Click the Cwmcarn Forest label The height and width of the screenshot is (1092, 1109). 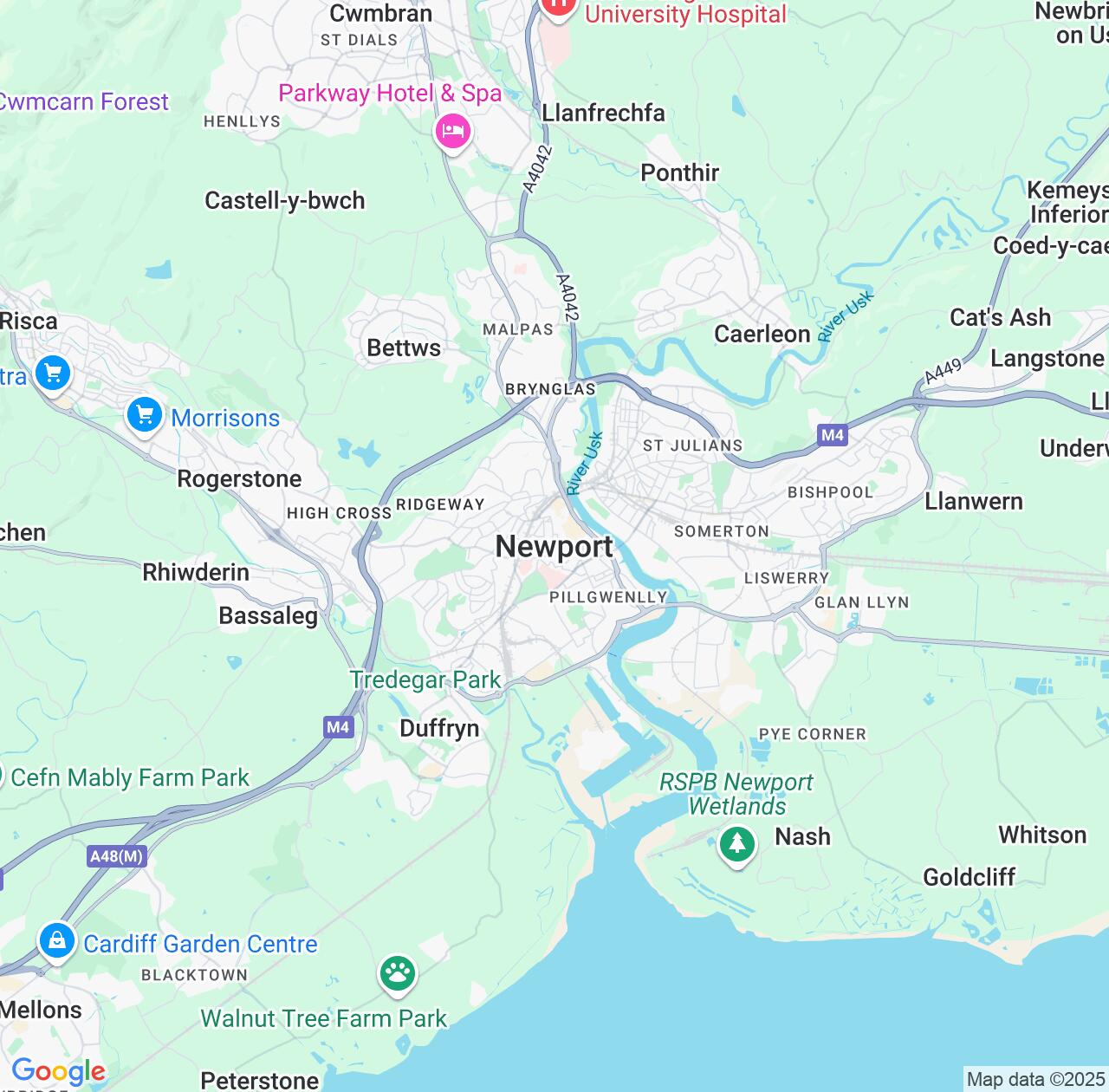pos(83,101)
